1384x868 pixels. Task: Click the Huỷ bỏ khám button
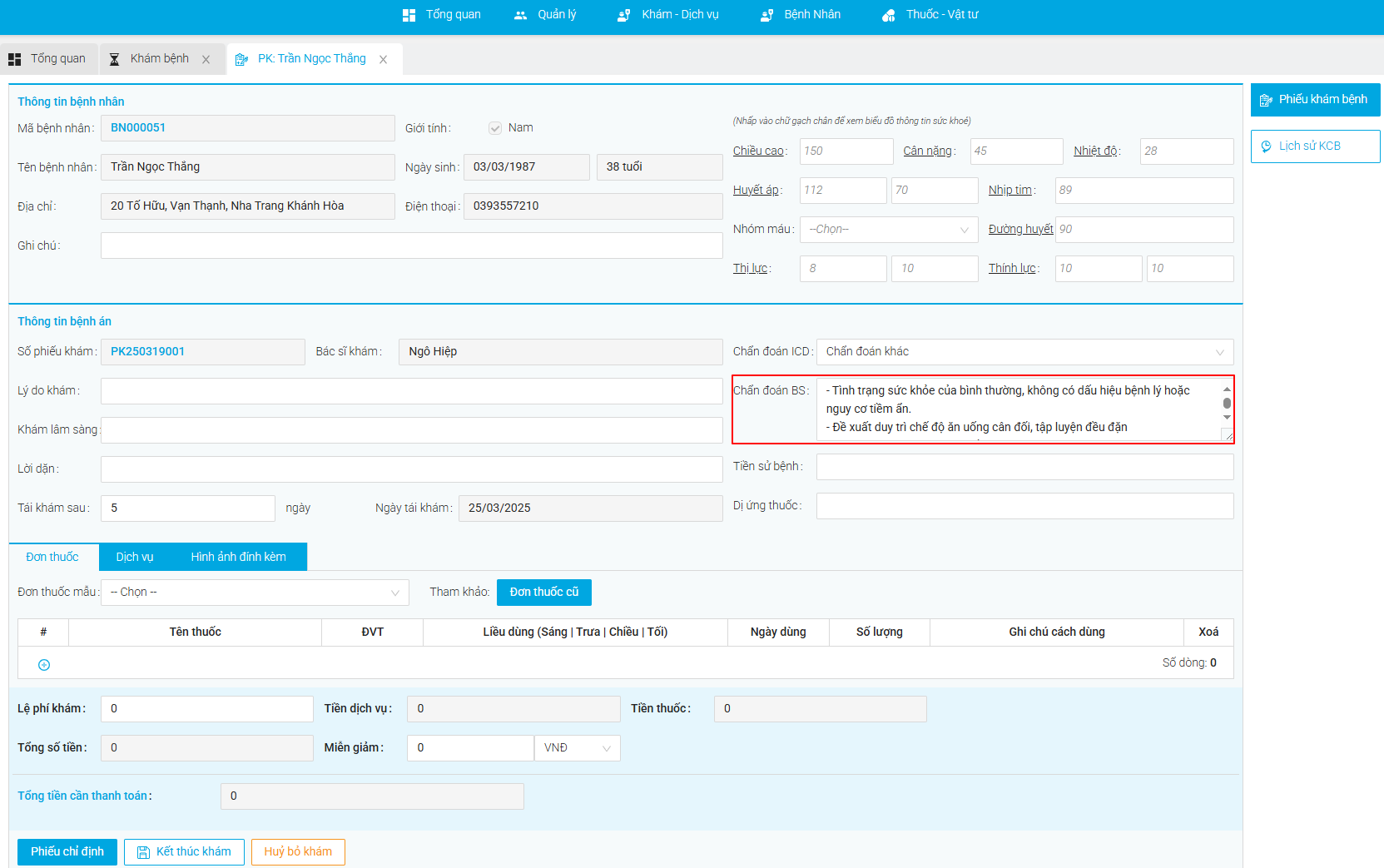[x=298, y=852]
